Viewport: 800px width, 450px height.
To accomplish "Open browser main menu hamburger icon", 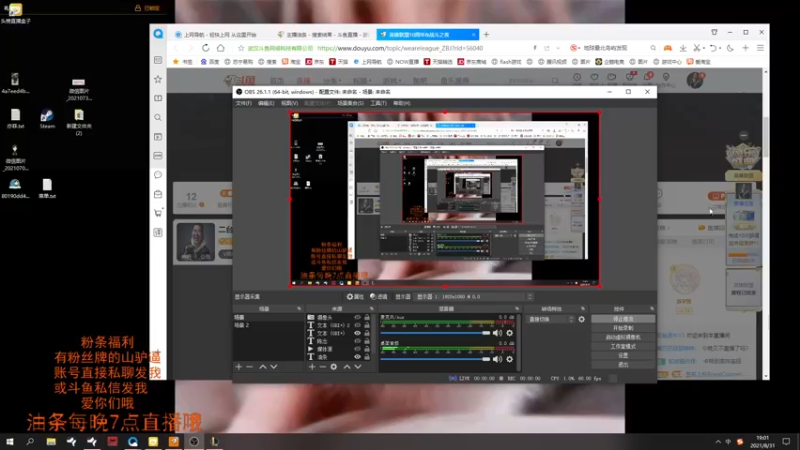I will click(x=760, y=48).
